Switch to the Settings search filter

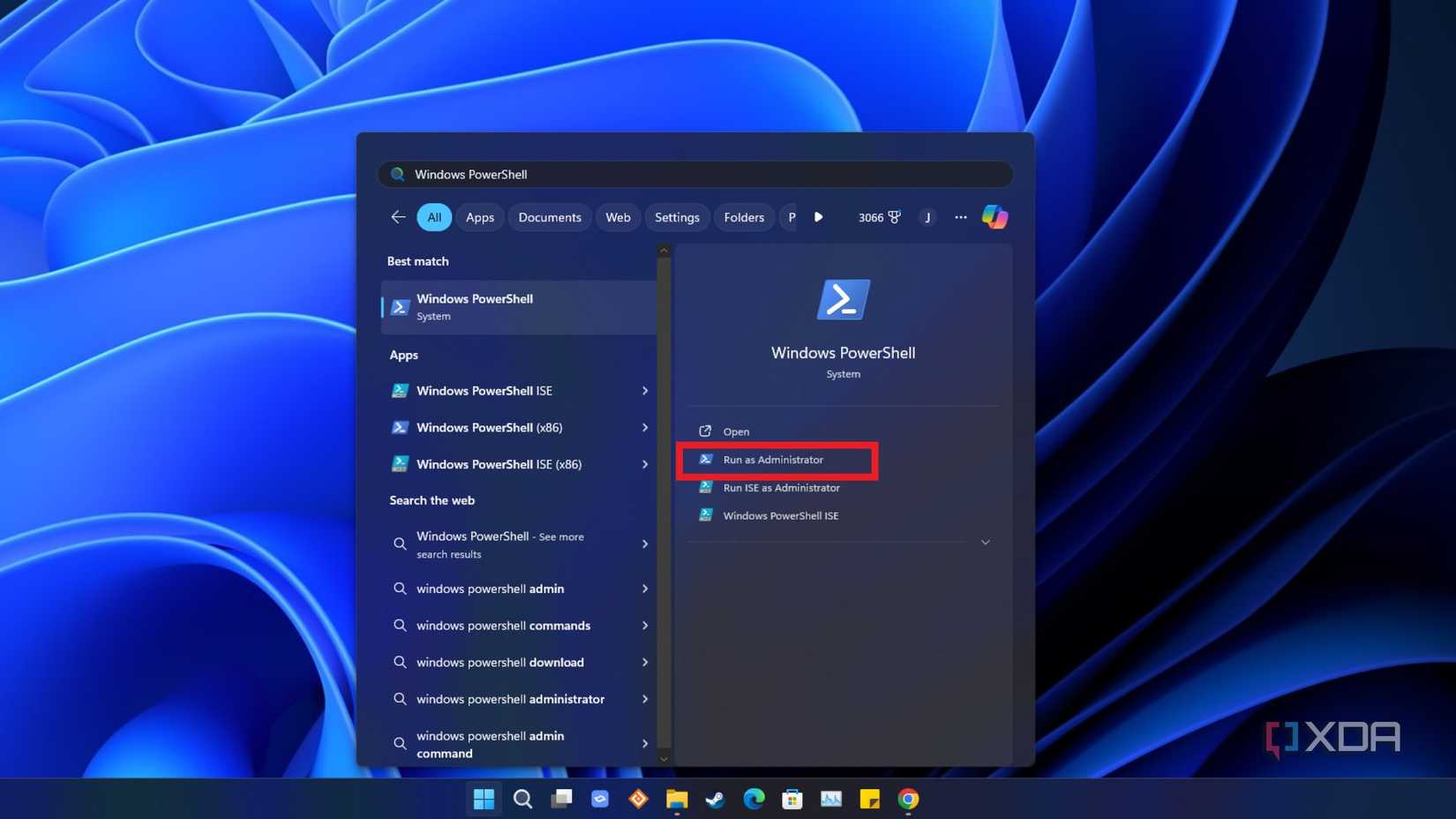[x=677, y=217]
